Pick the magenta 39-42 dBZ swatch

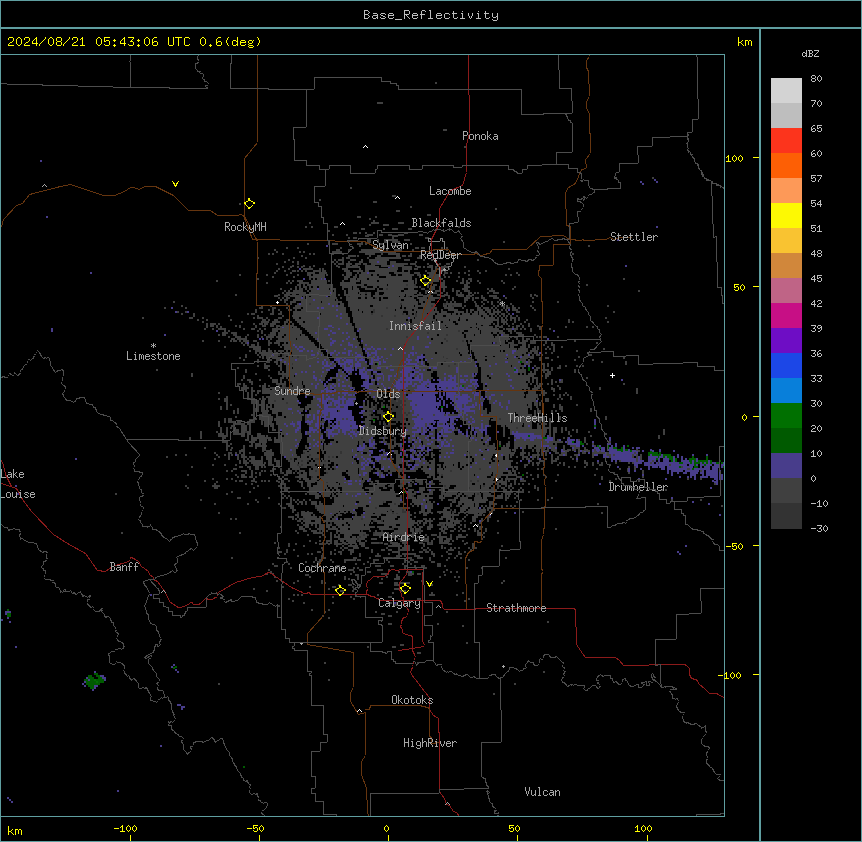[786, 315]
